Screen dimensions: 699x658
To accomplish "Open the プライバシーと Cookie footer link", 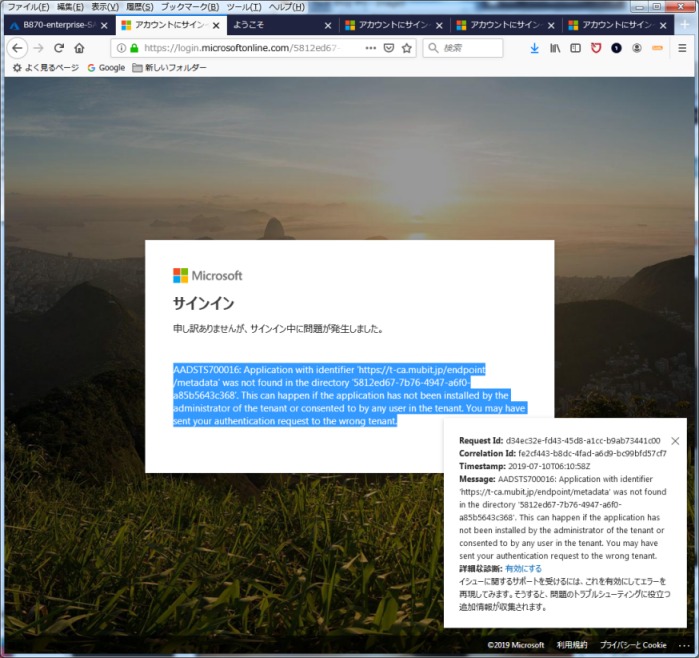I will coord(633,645).
